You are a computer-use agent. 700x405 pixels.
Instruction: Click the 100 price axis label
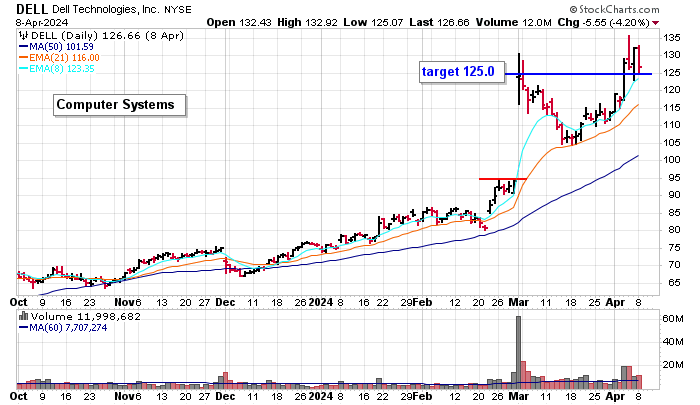coord(671,160)
